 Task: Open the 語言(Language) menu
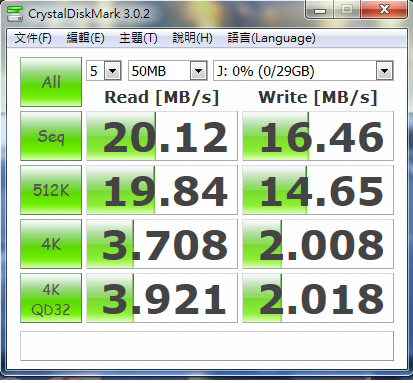(x=271, y=38)
